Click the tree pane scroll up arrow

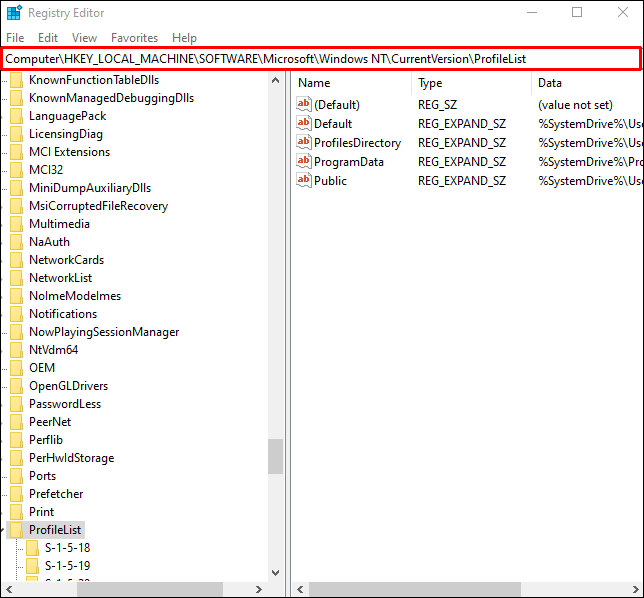(276, 80)
